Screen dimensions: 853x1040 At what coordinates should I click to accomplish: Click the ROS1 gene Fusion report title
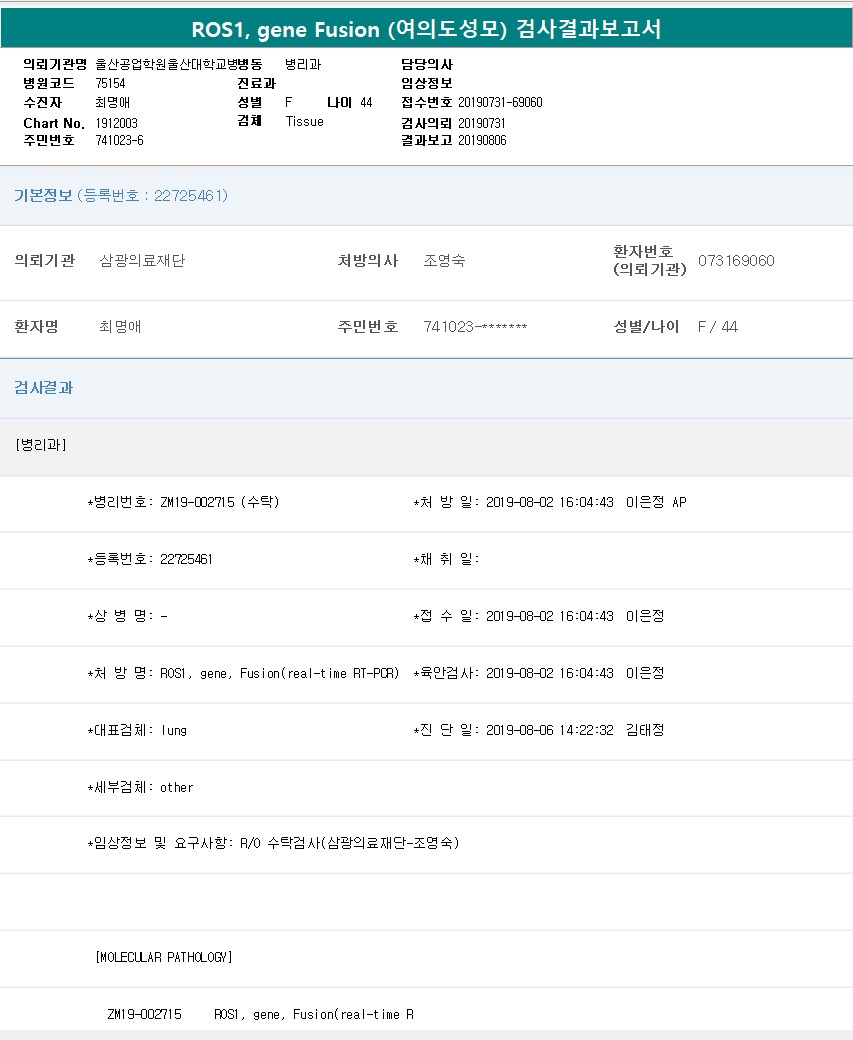[426, 29]
